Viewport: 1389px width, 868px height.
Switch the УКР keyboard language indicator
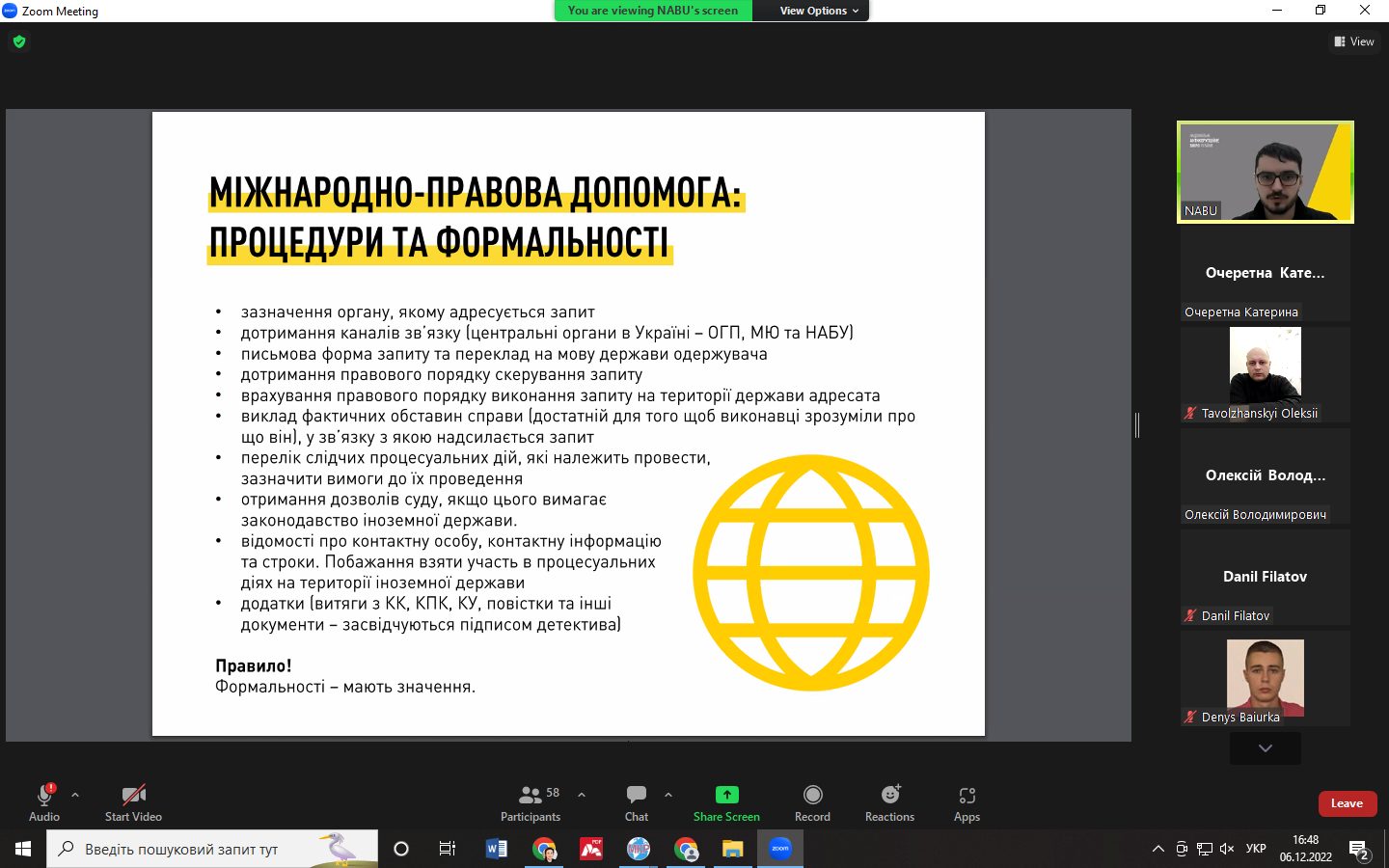point(1256,849)
